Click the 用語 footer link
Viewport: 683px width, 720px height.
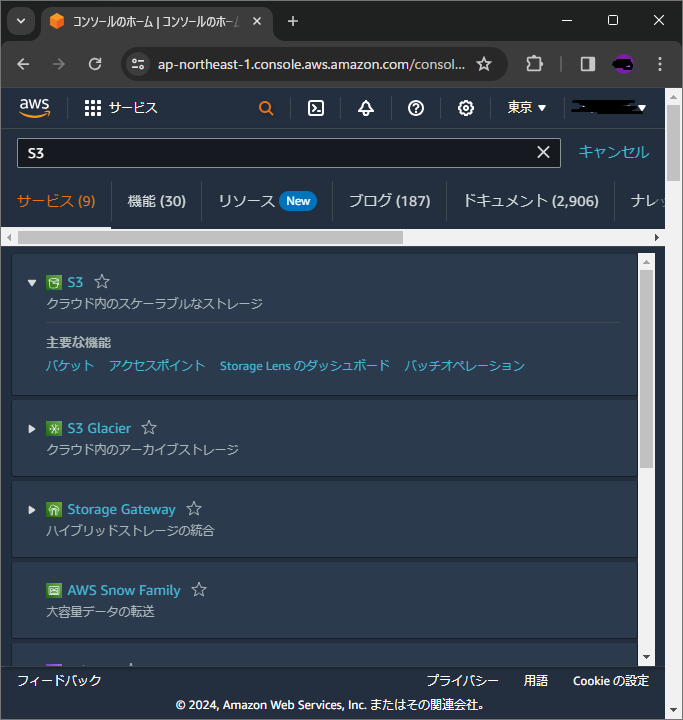pyautogui.click(x=536, y=681)
